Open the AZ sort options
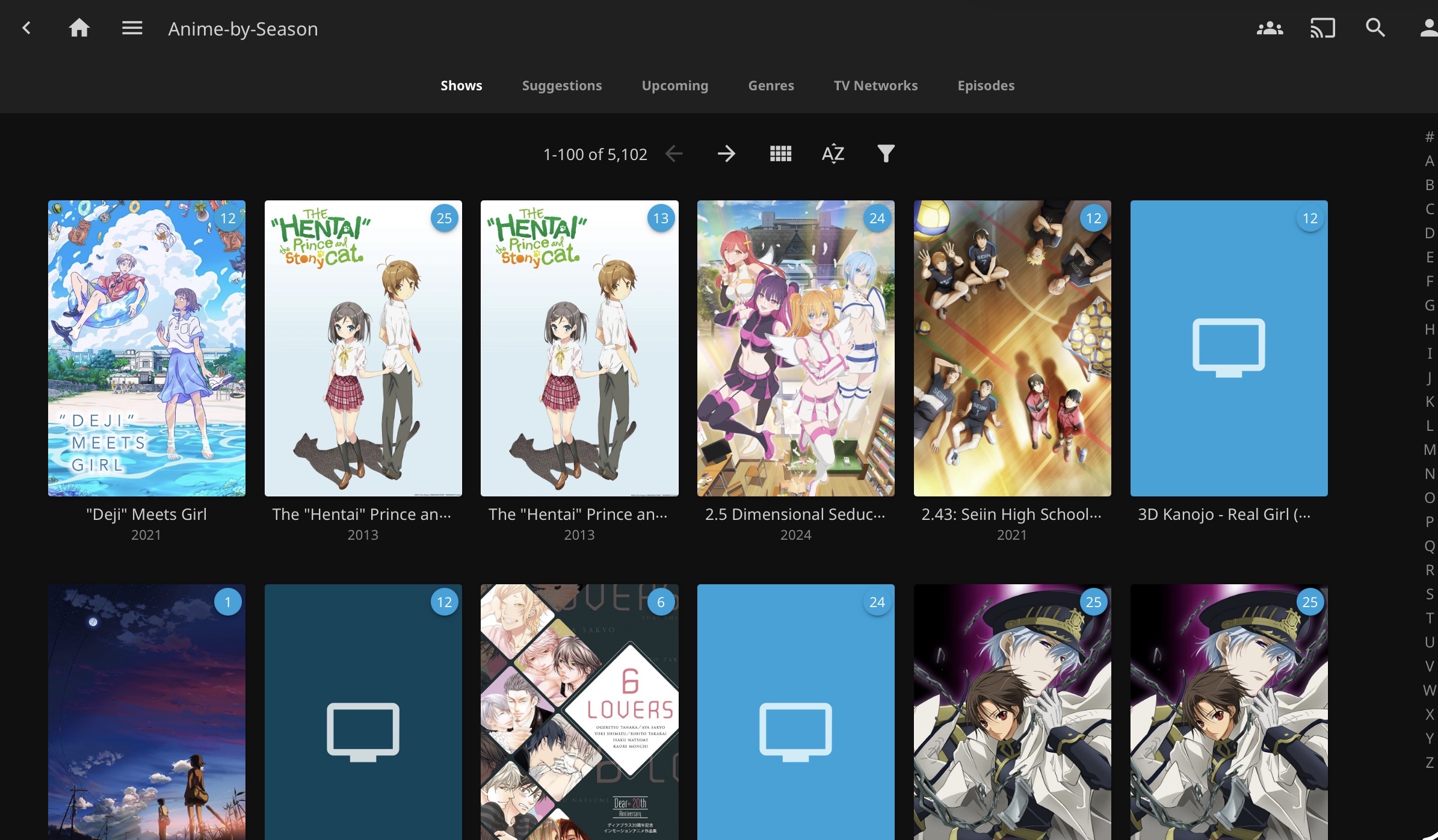 pos(833,154)
